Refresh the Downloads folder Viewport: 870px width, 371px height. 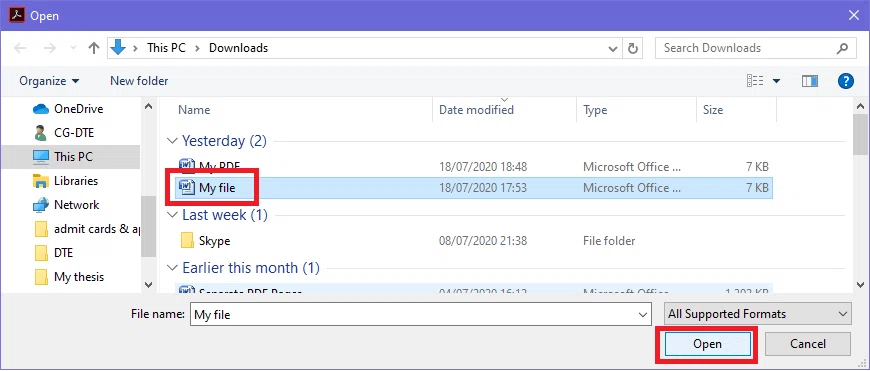pos(633,48)
